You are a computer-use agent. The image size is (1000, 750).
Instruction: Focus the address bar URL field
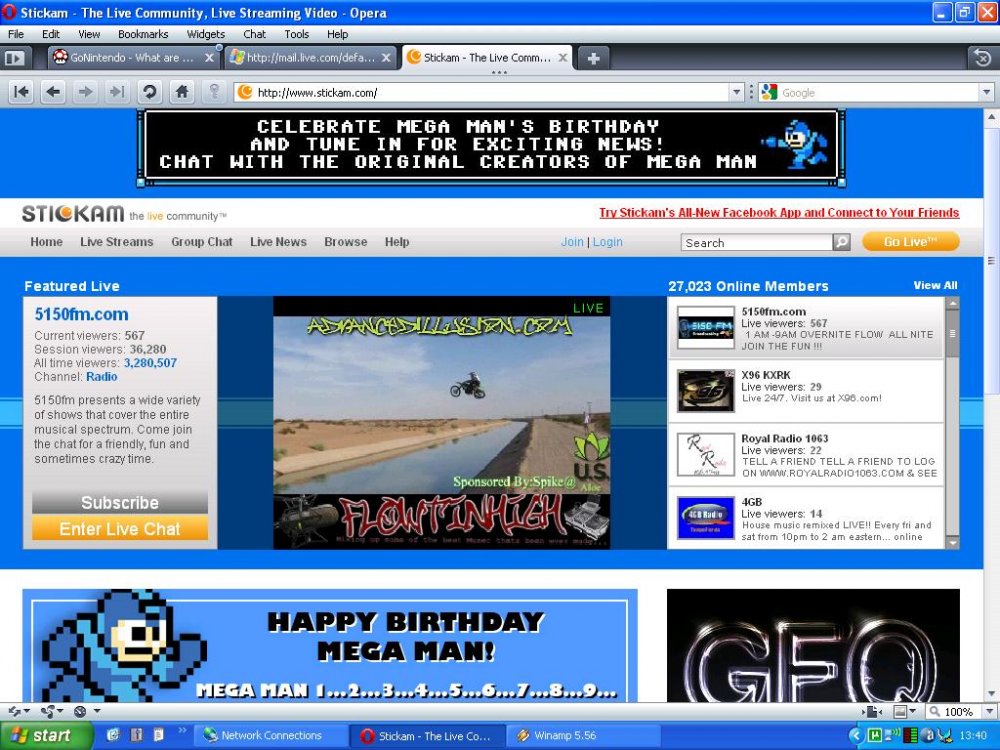(x=491, y=92)
